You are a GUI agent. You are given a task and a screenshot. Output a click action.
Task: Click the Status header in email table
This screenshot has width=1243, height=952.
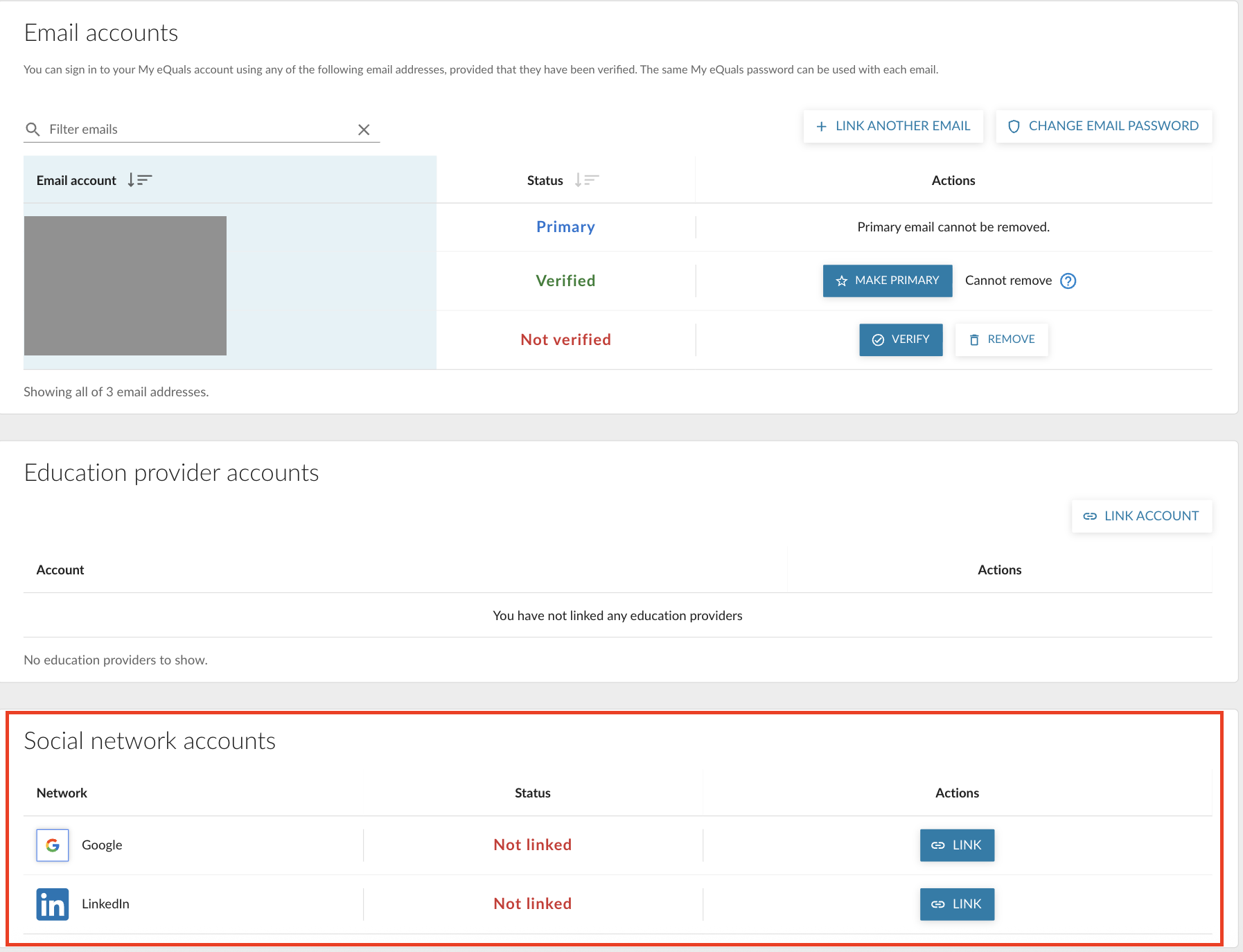tap(545, 180)
